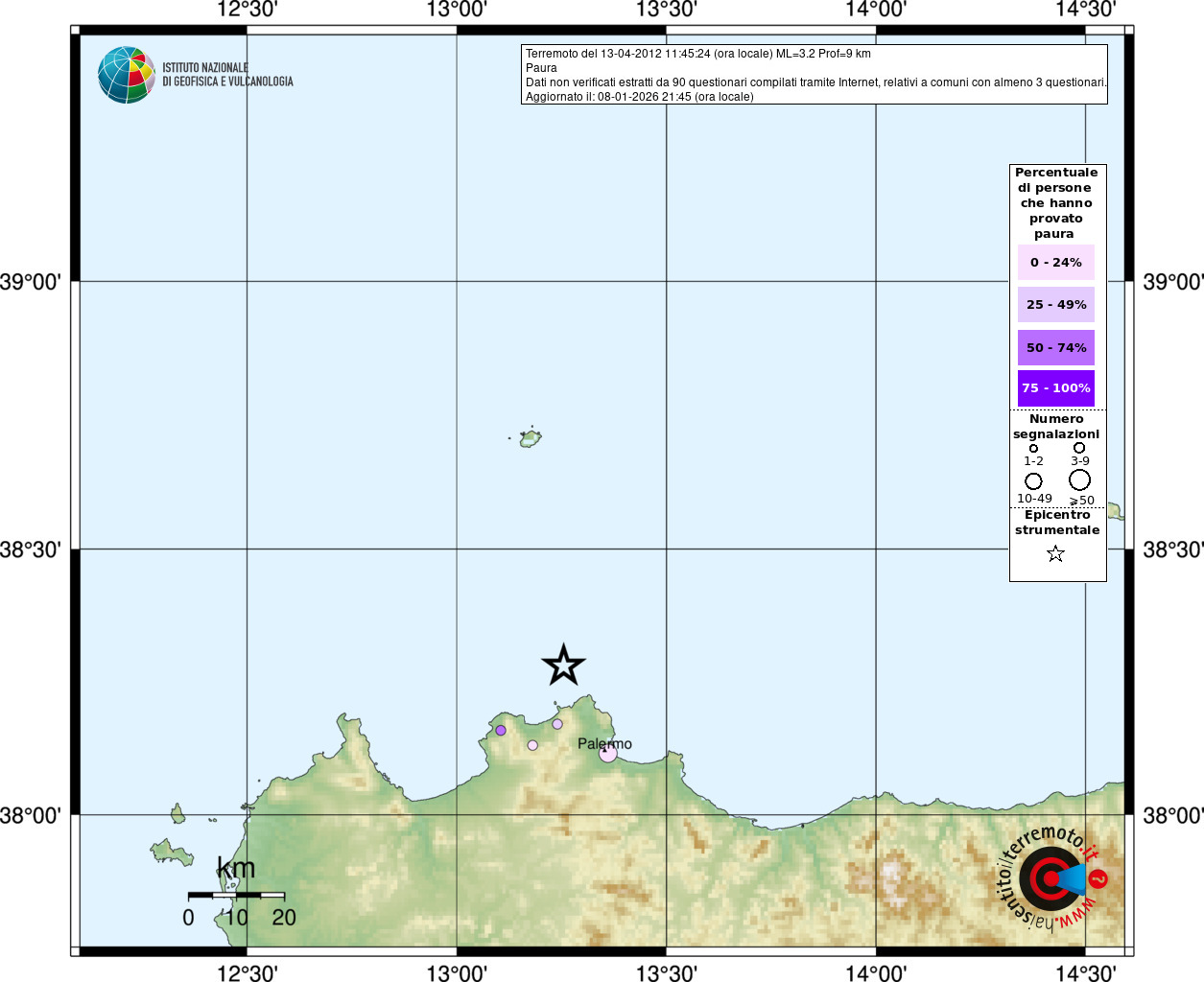
Task: Click the Epicentro strumentale legend heading
Action: [x=1057, y=523]
